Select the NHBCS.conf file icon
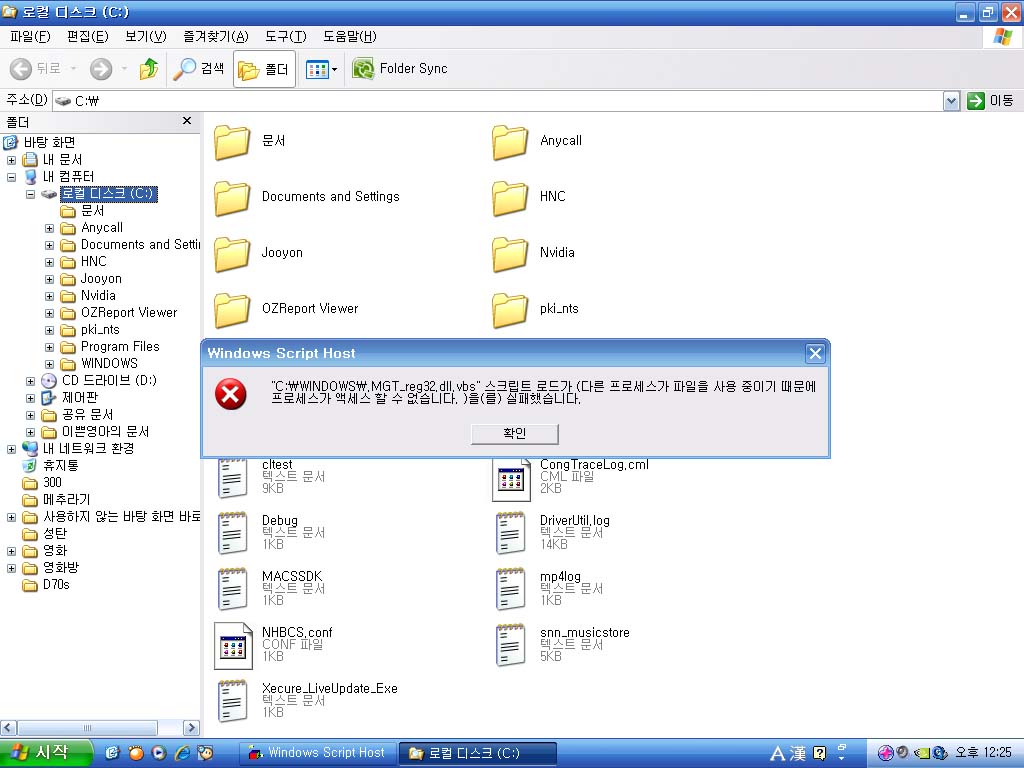The height and width of the screenshot is (768, 1024). tap(233, 646)
